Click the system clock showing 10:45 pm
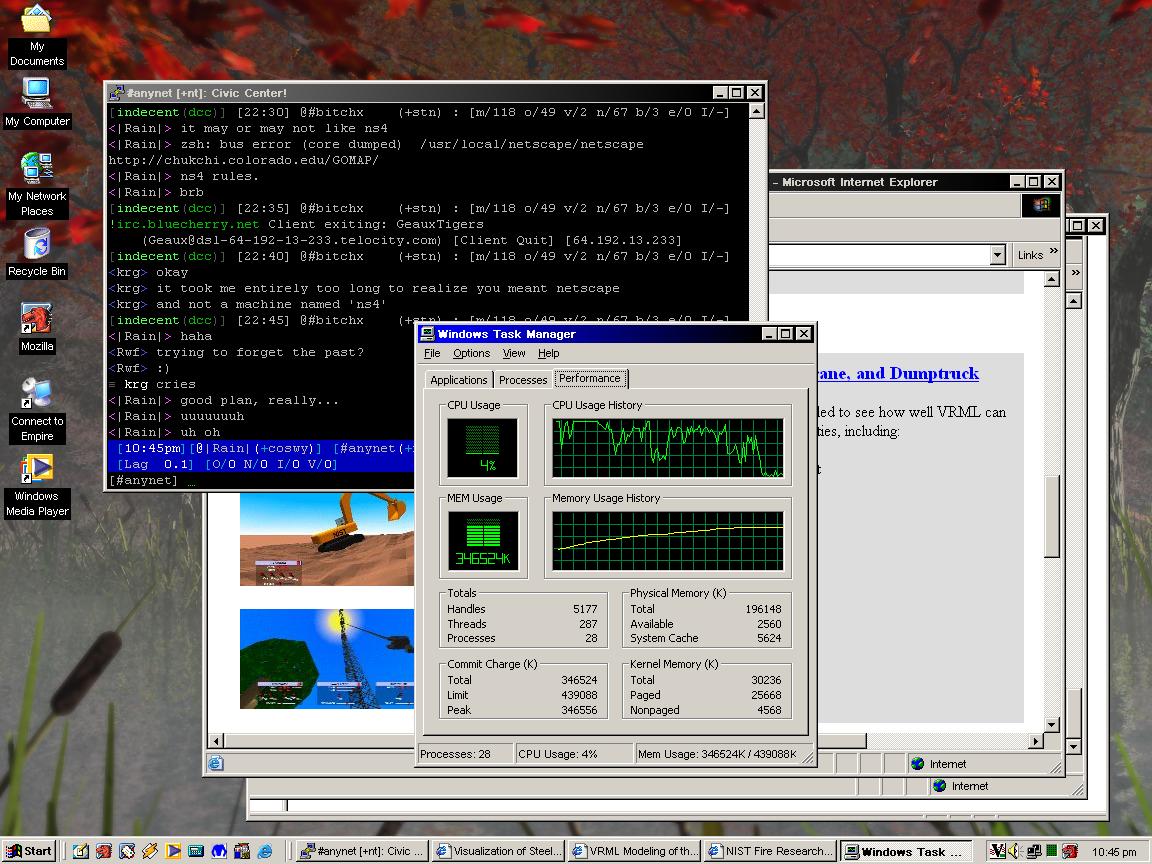 coord(1114,852)
